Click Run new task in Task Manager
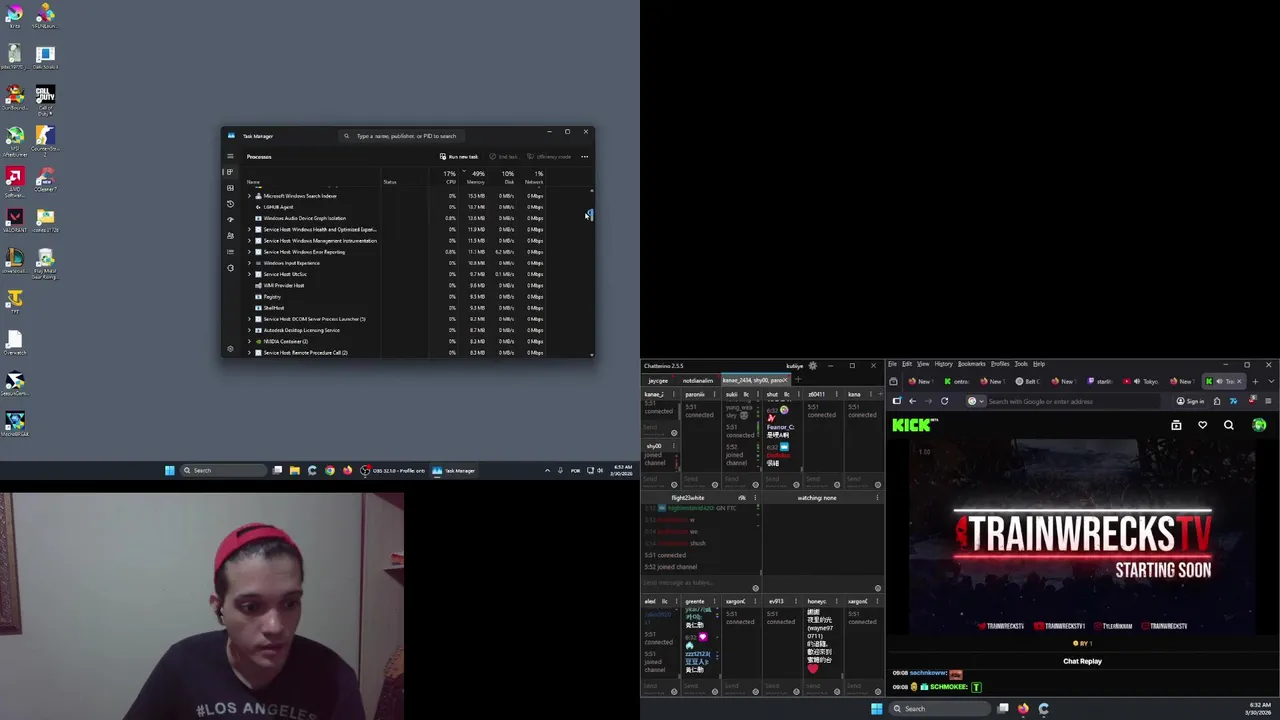 click(459, 157)
